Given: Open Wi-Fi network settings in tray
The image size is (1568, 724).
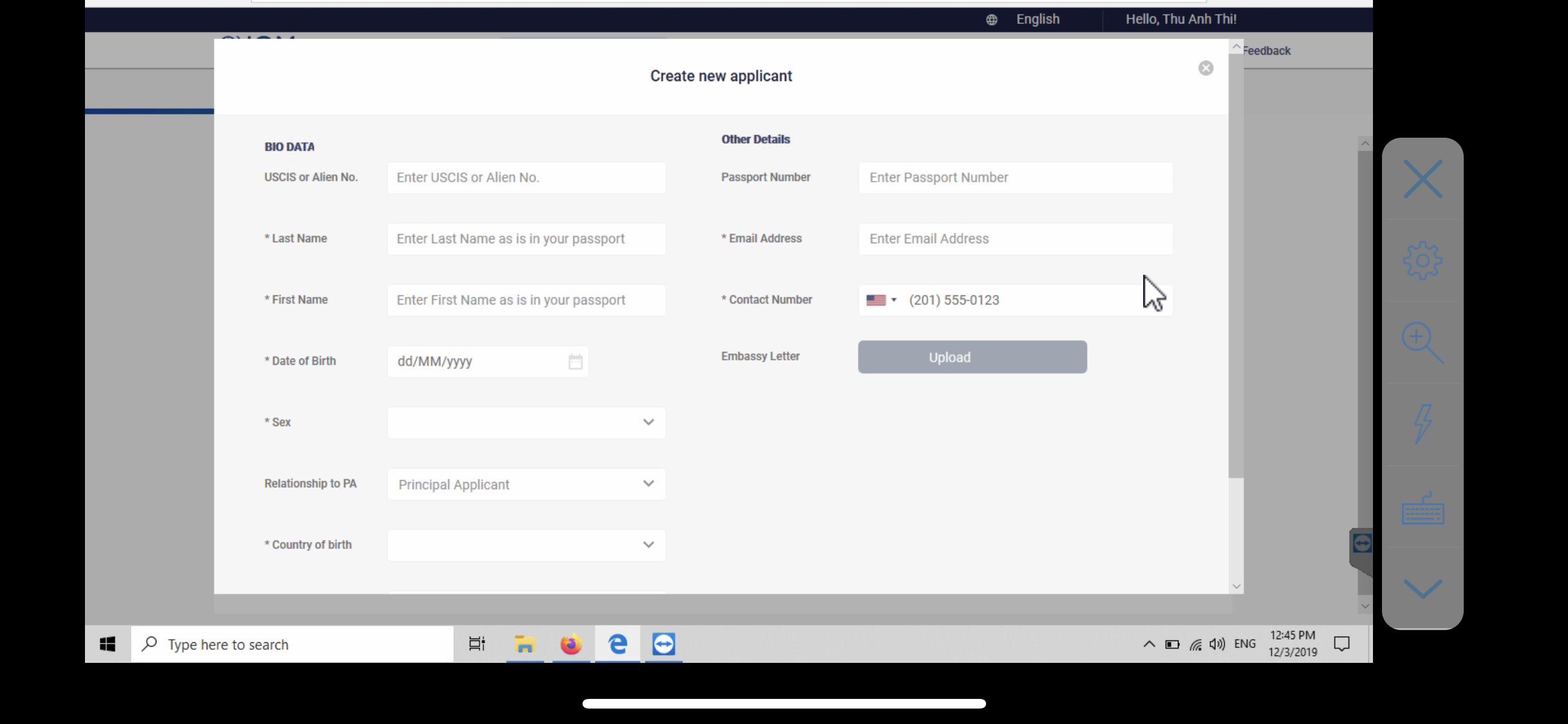Looking at the screenshot, I should [1195, 644].
